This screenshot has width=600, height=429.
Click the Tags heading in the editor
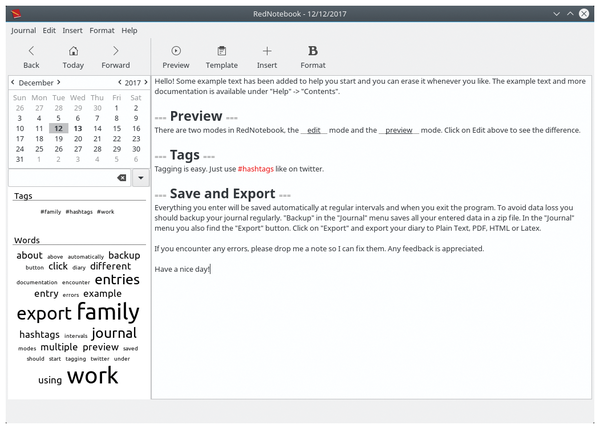click(x=185, y=155)
